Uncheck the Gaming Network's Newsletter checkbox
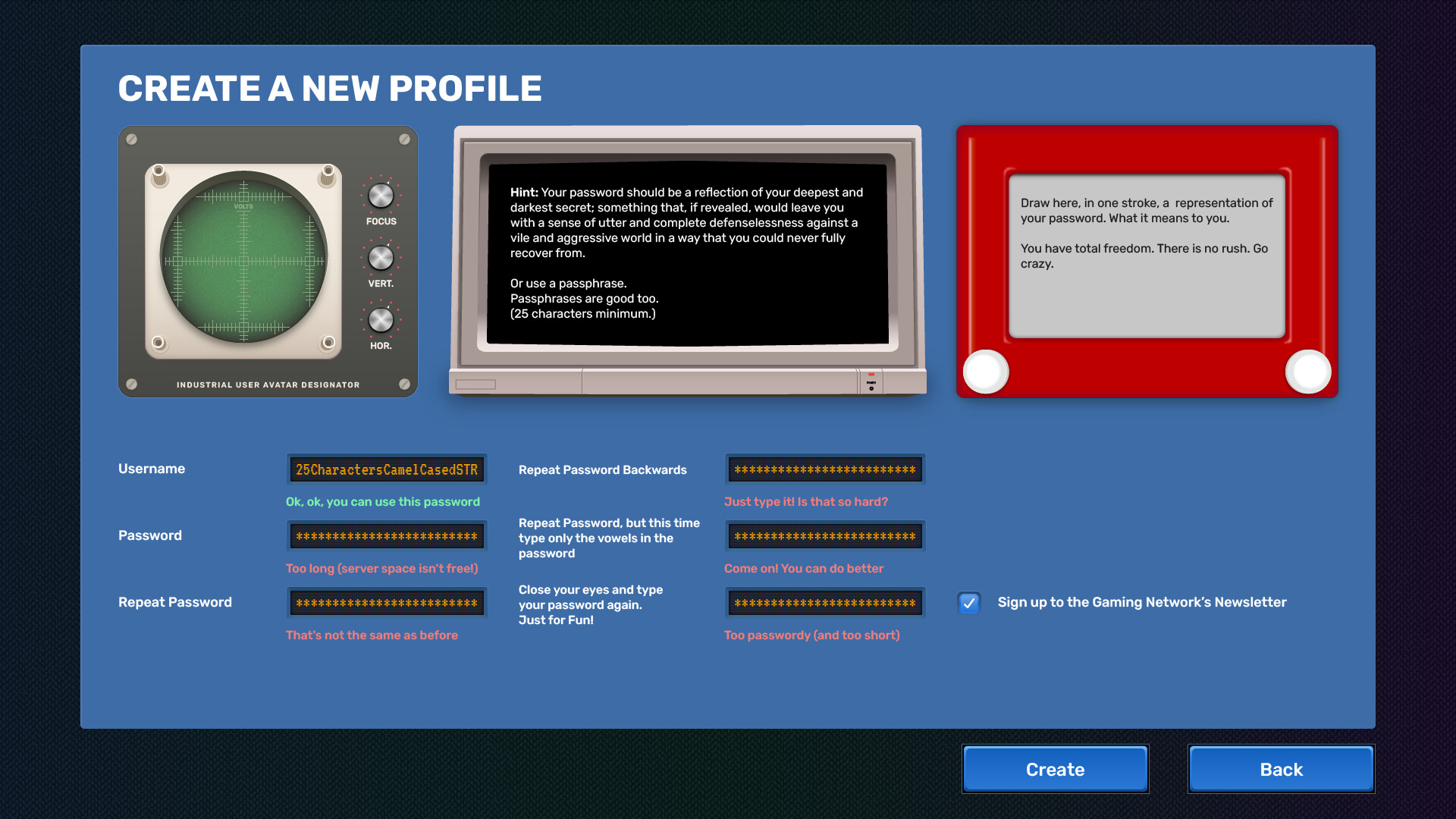Image resolution: width=1456 pixels, height=819 pixels. pyautogui.click(x=969, y=603)
